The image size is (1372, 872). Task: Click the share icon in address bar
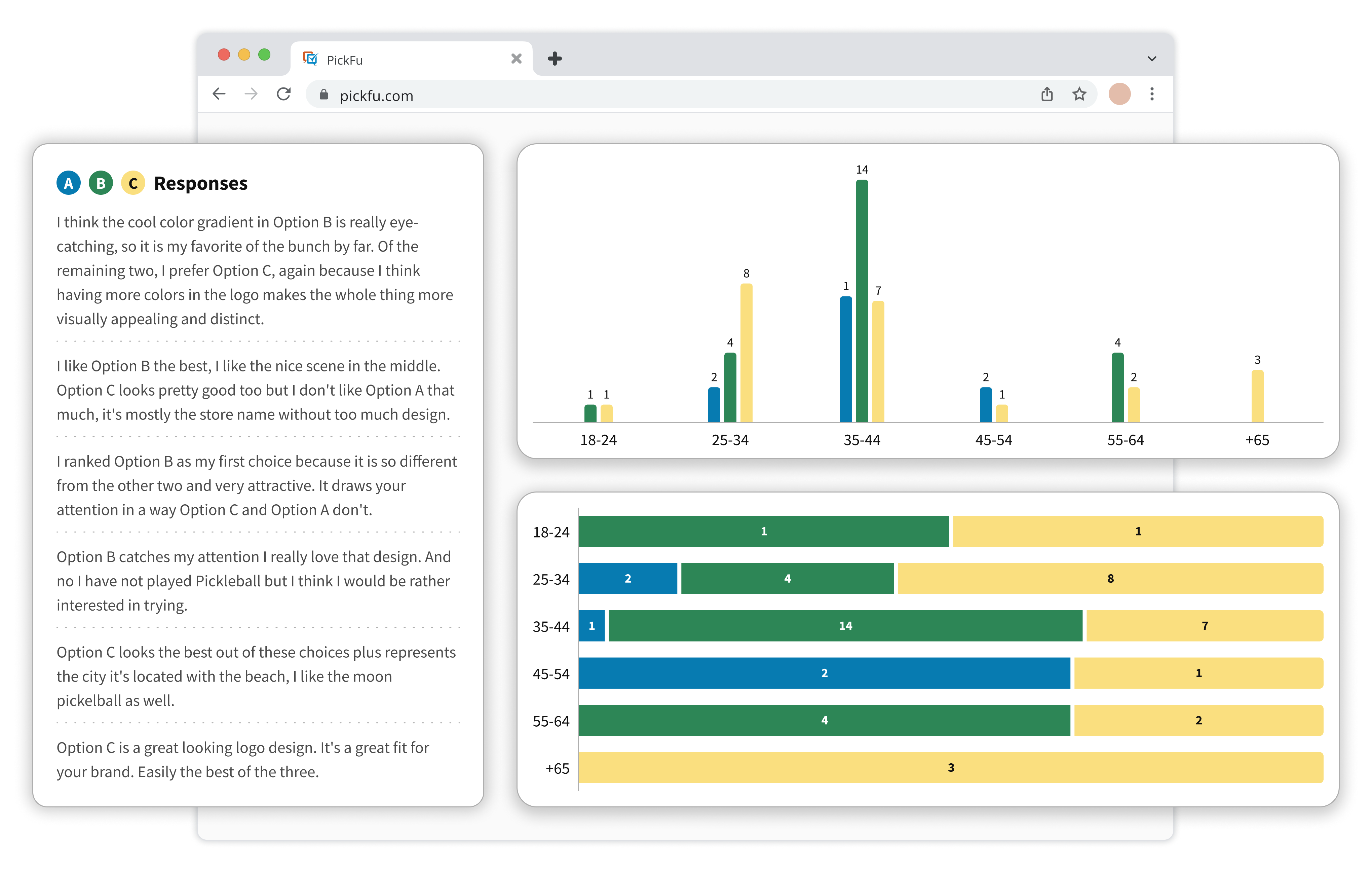(x=1047, y=94)
